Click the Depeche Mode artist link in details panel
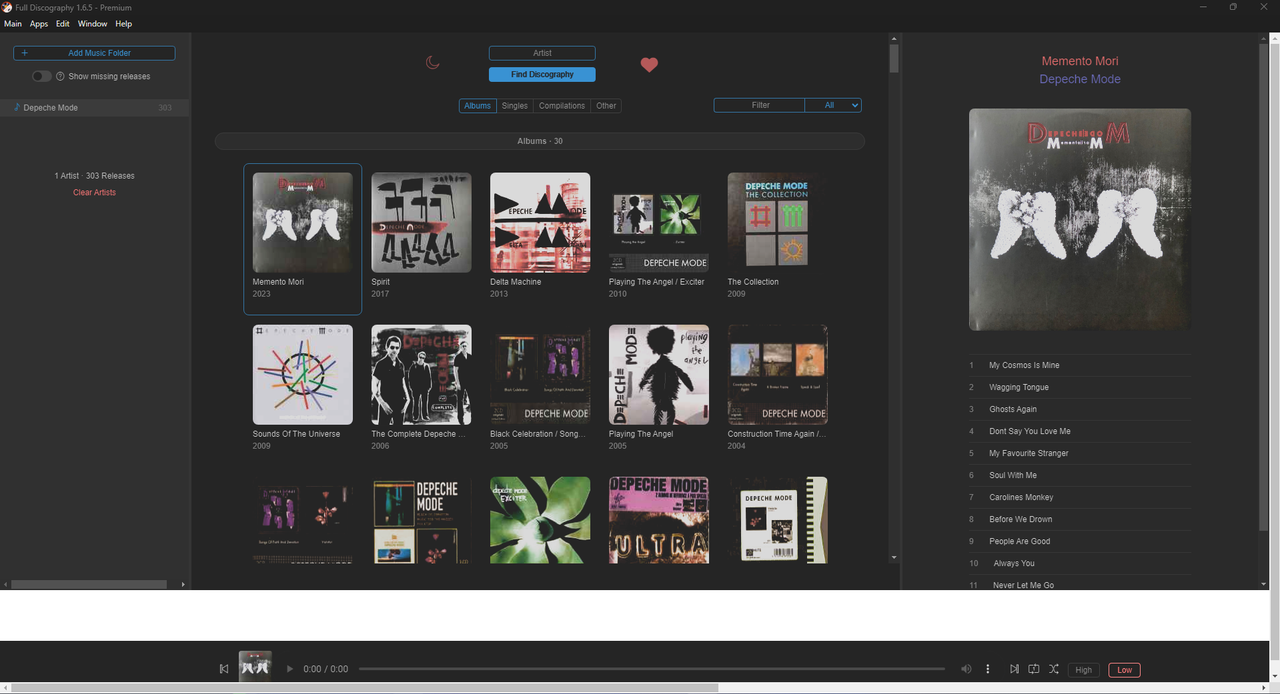Screen dimensions: 1280x694 coord(1080,79)
